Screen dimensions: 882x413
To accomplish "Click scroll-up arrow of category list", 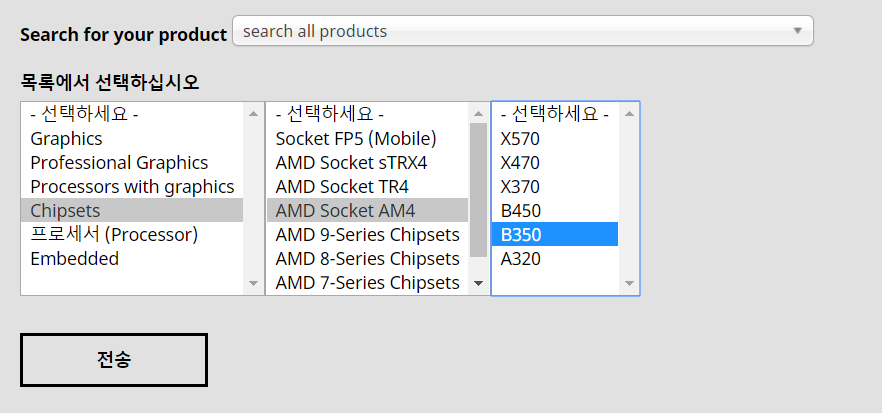I will click(x=253, y=114).
